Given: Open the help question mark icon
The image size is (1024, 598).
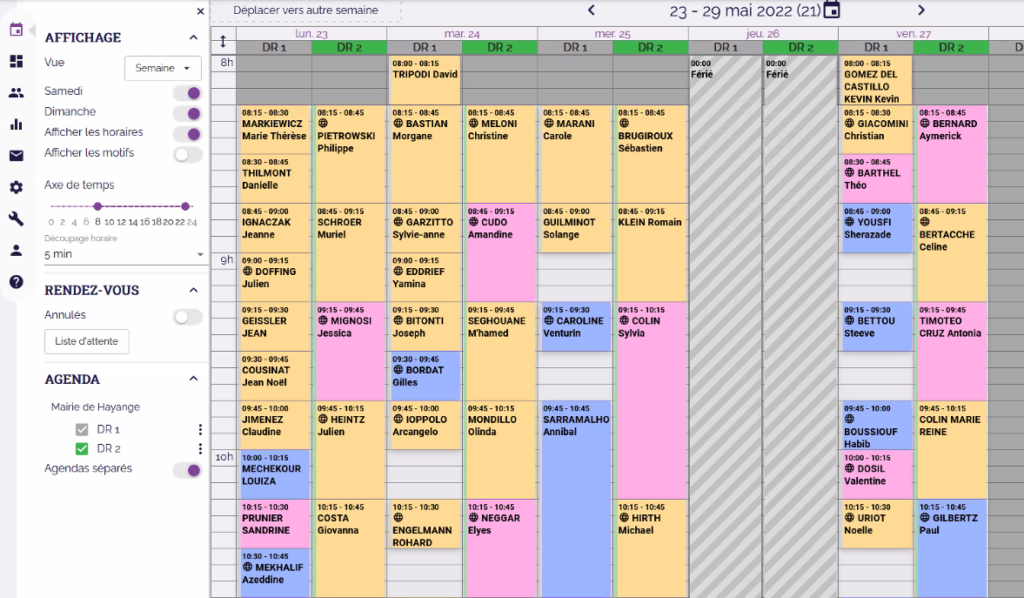Looking at the screenshot, I should pos(16,282).
